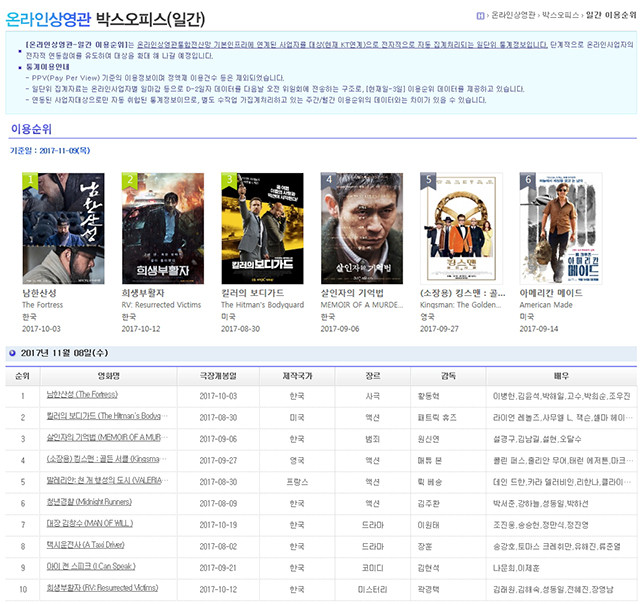640x604 pixels.
Task: Open 희생부활자 (RV: Resurrected Victims) table link
Action: pos(103,588)
